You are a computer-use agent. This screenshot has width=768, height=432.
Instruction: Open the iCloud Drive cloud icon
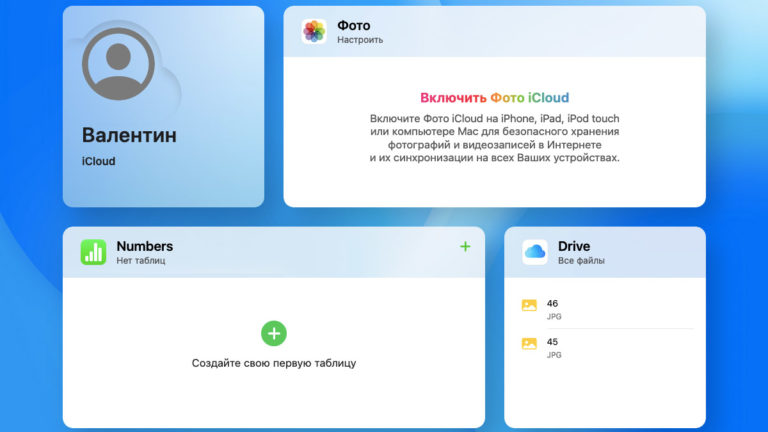coord(535,252)
